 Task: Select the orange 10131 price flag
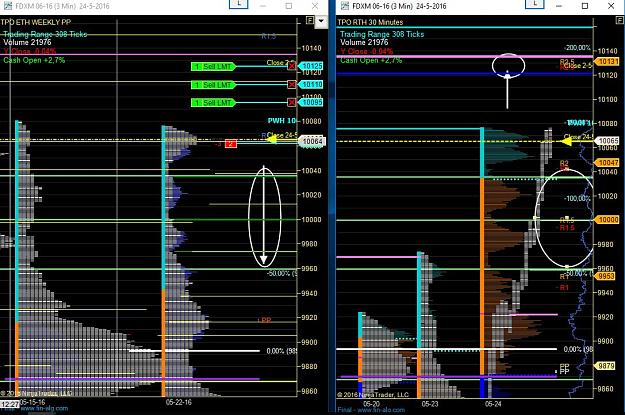(x=607, y=62)
